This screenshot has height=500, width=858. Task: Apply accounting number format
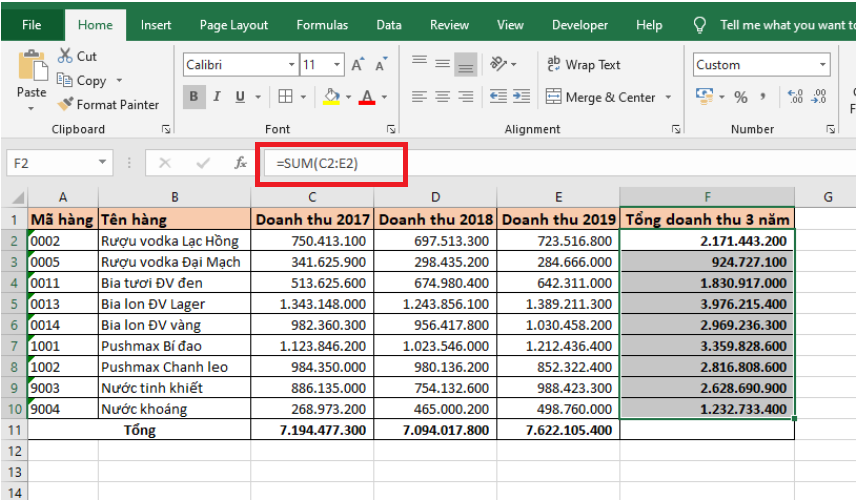(704, 96)
